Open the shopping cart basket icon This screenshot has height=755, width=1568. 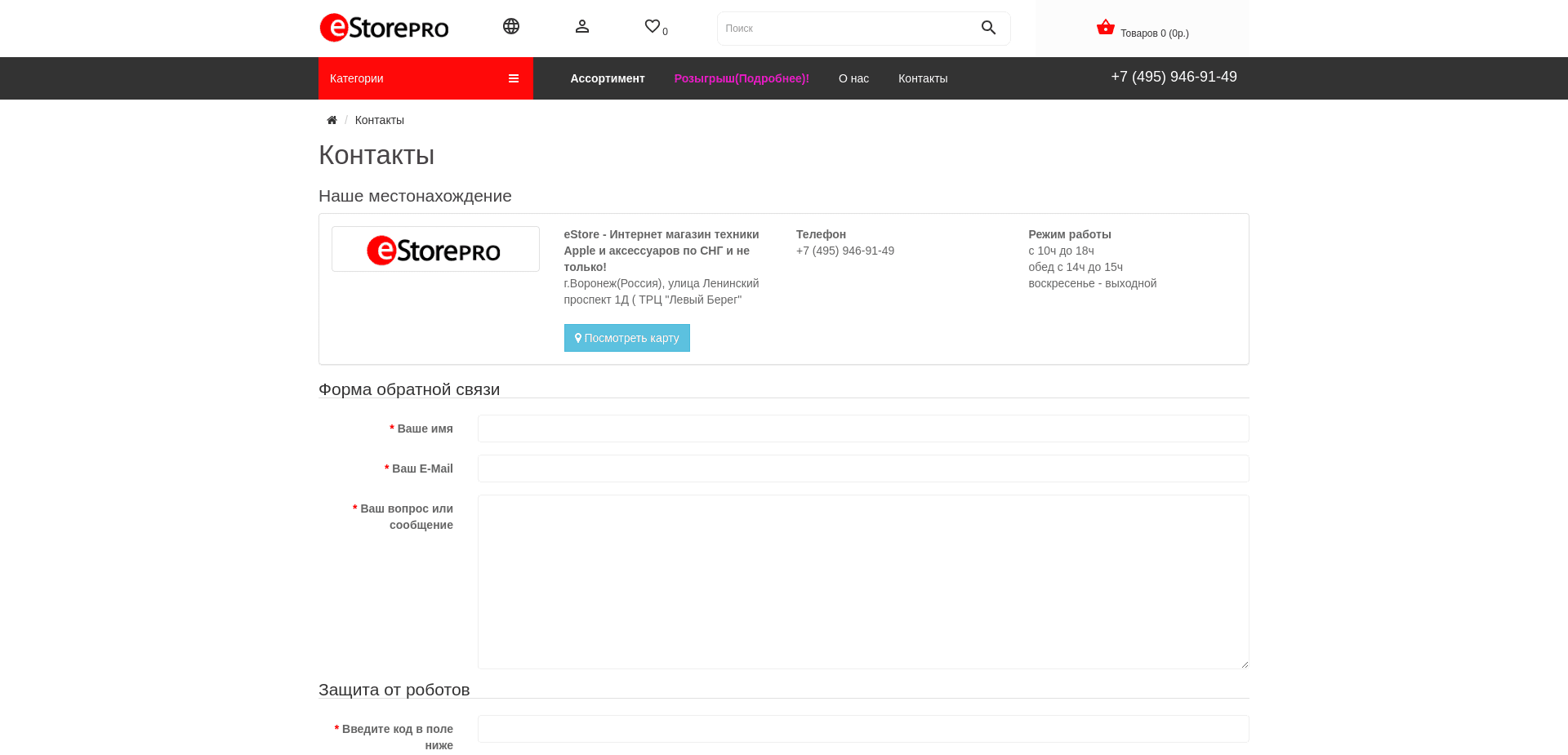click(x=1105, y=25)
